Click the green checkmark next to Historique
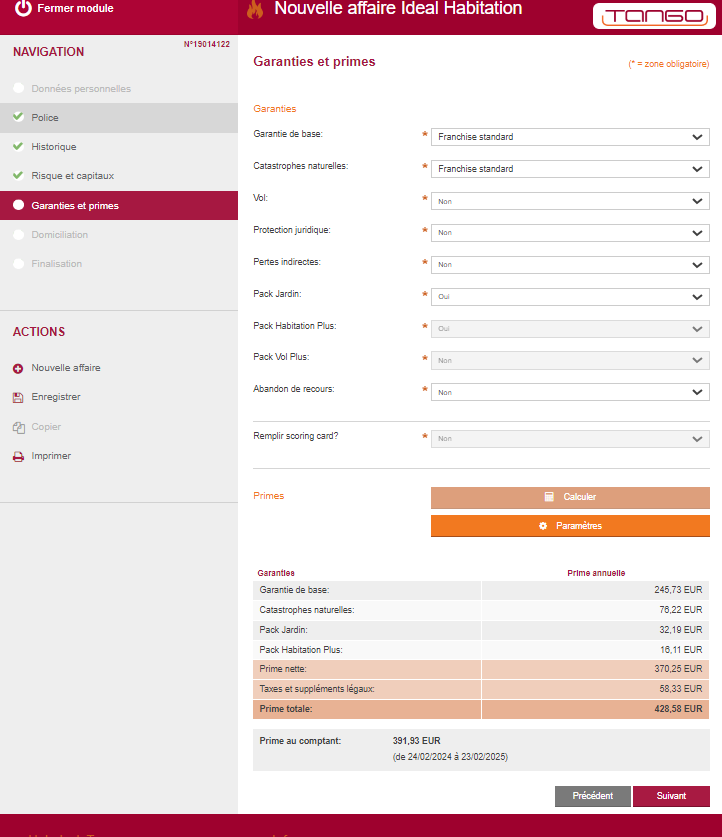Image resolution: width=722 pixels, height=837 pixels. pos(18,146)
